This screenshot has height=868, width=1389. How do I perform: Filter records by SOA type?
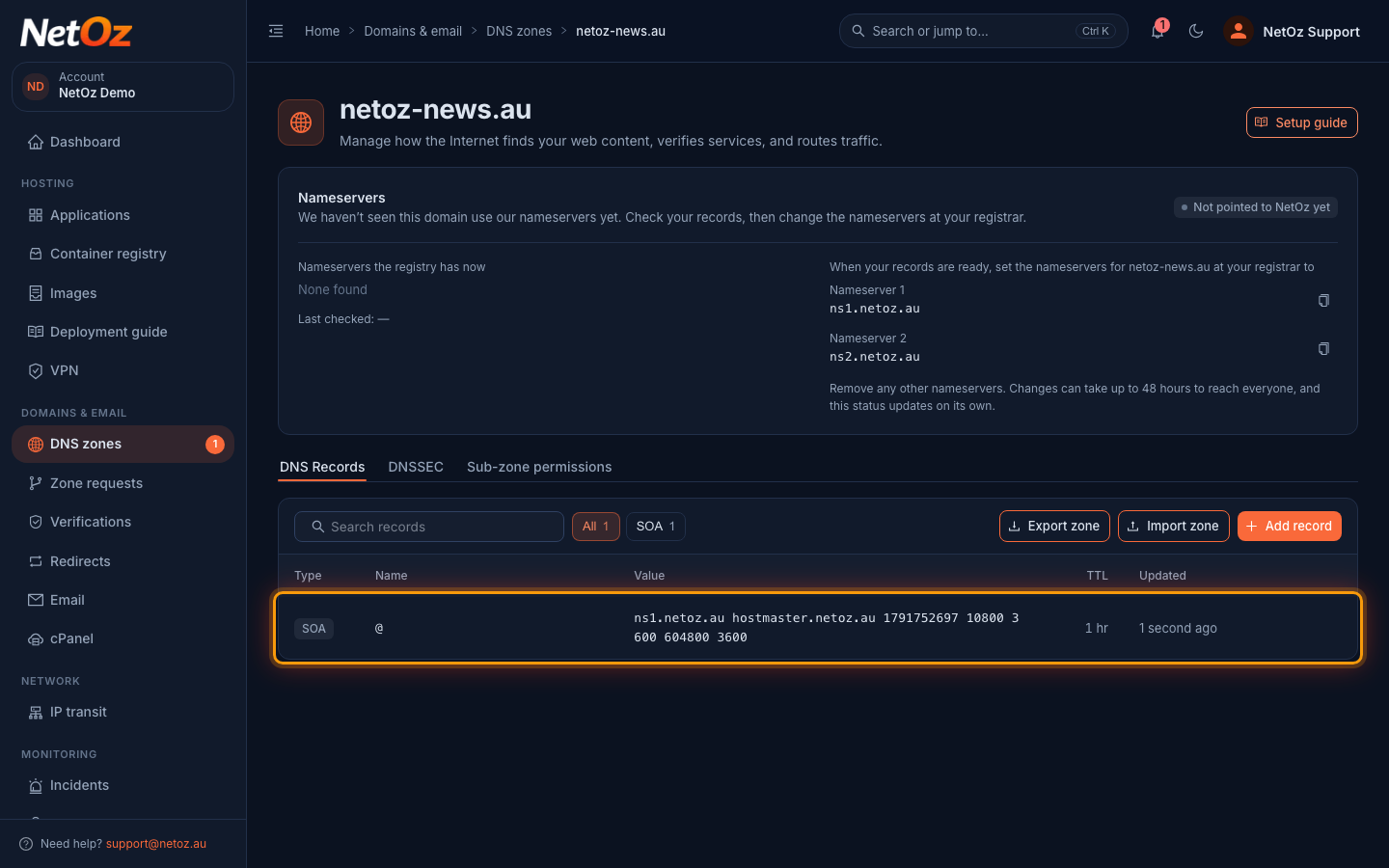click(x=656, y=527)
